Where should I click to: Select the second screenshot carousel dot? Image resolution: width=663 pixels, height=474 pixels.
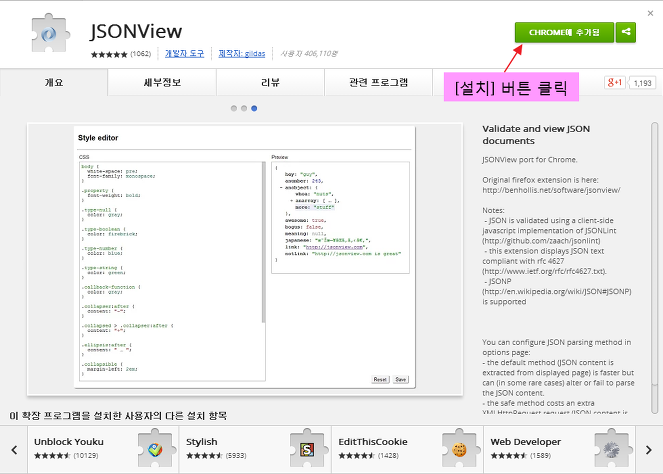click(x=244, y=108)
